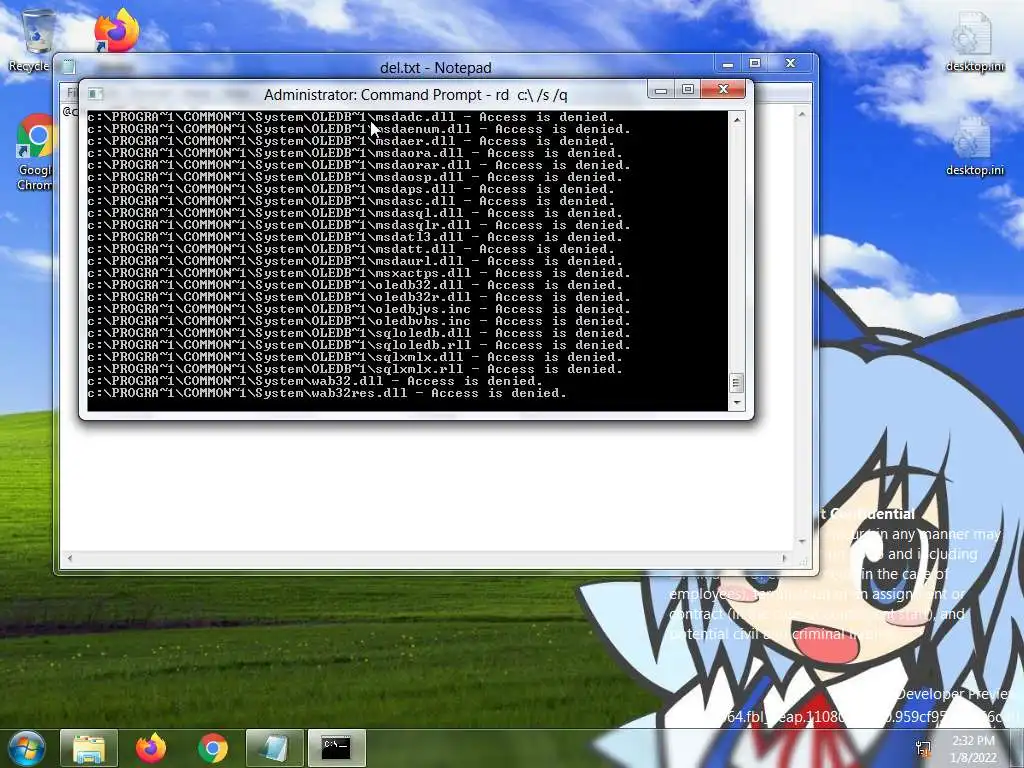Maximize the Command Prompt window
Image resolution: width=1024 pixels, height=768 pixels.
(x=688, y=89)
